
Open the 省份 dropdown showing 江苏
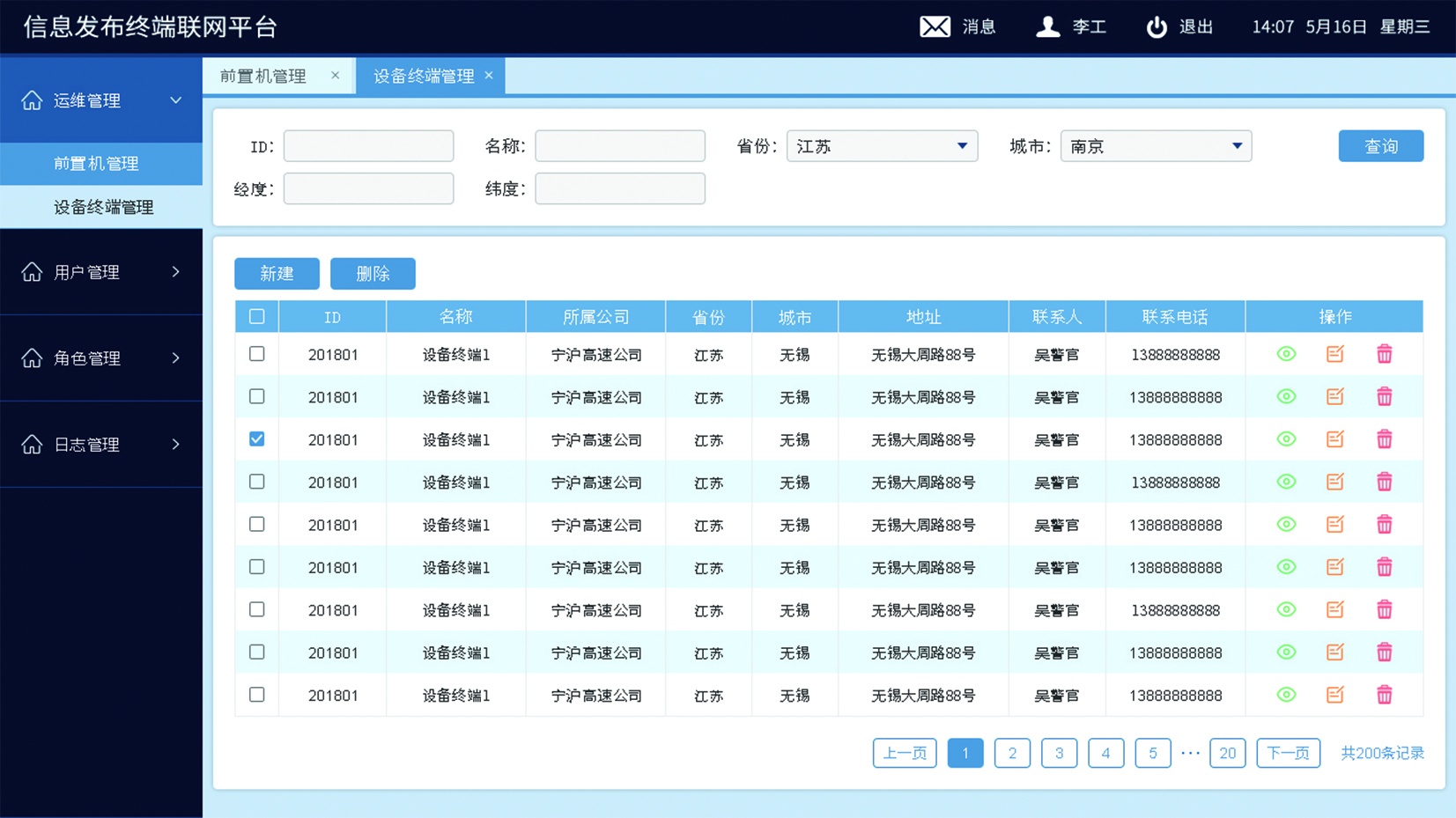click(882, 146)
